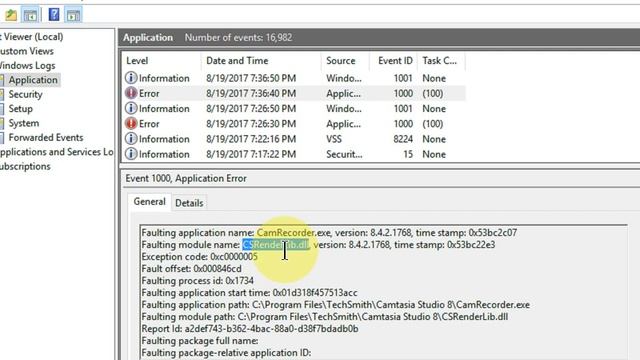This screenshot has width=640, height=360.
Task: Select the Information event at 7:26:50 PM
Action: 294,109
